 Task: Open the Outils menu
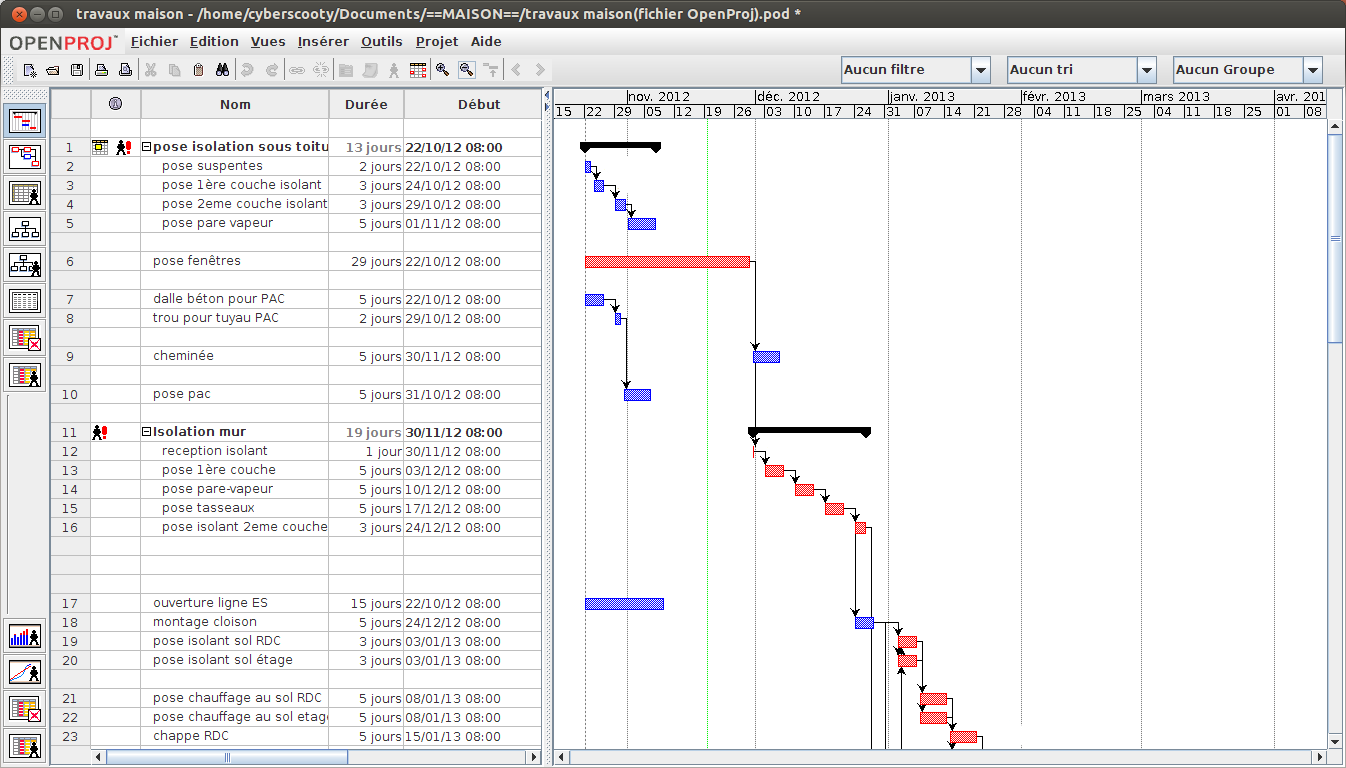[x=382, y=42]
